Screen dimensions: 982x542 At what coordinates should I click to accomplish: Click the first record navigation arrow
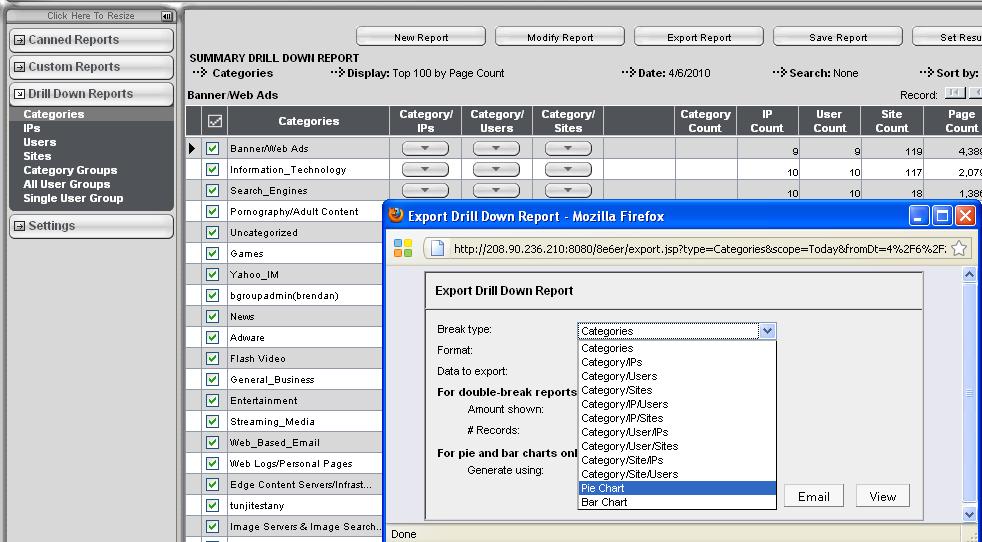[x=954, y=94]
